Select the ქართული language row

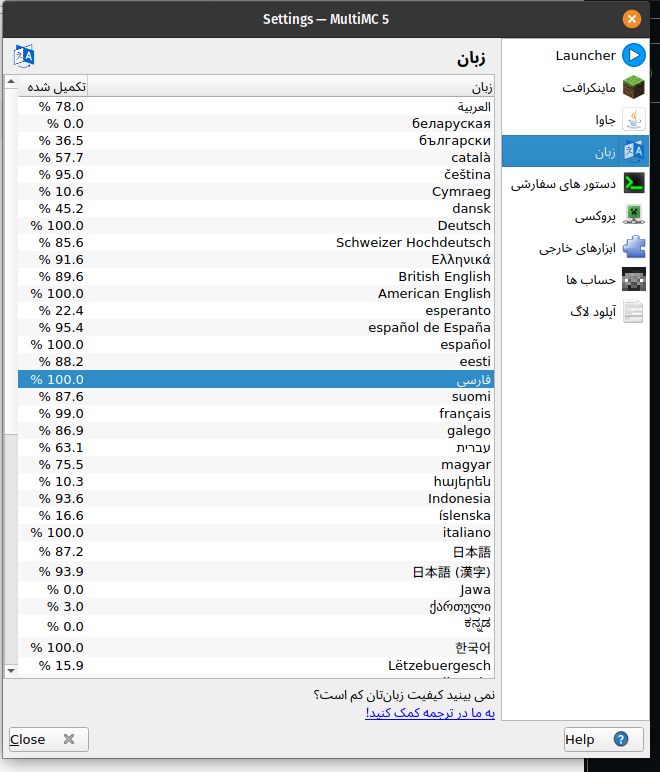point(256,607)
